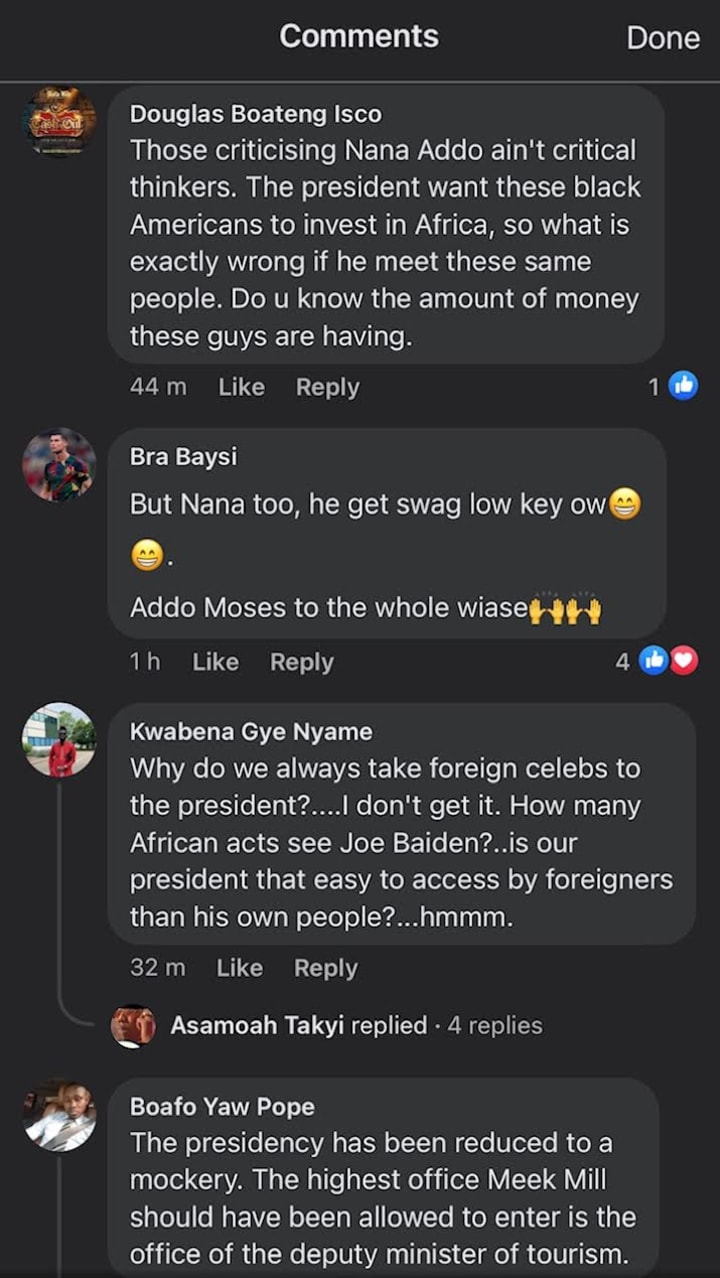Viewport: 720px width, 1278px height.
Task: Tap Done to close comments
Action: tap(662, 38)
